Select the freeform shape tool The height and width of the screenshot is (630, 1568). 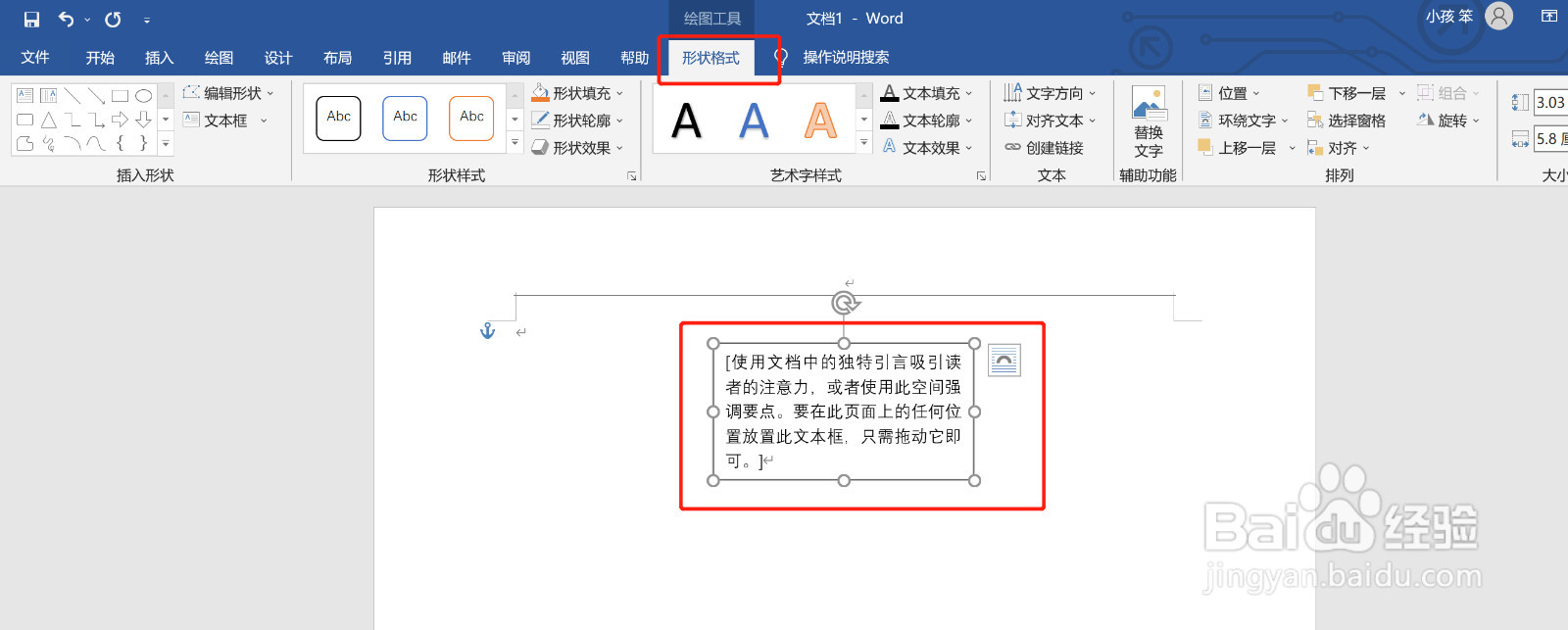click(25, 143)
